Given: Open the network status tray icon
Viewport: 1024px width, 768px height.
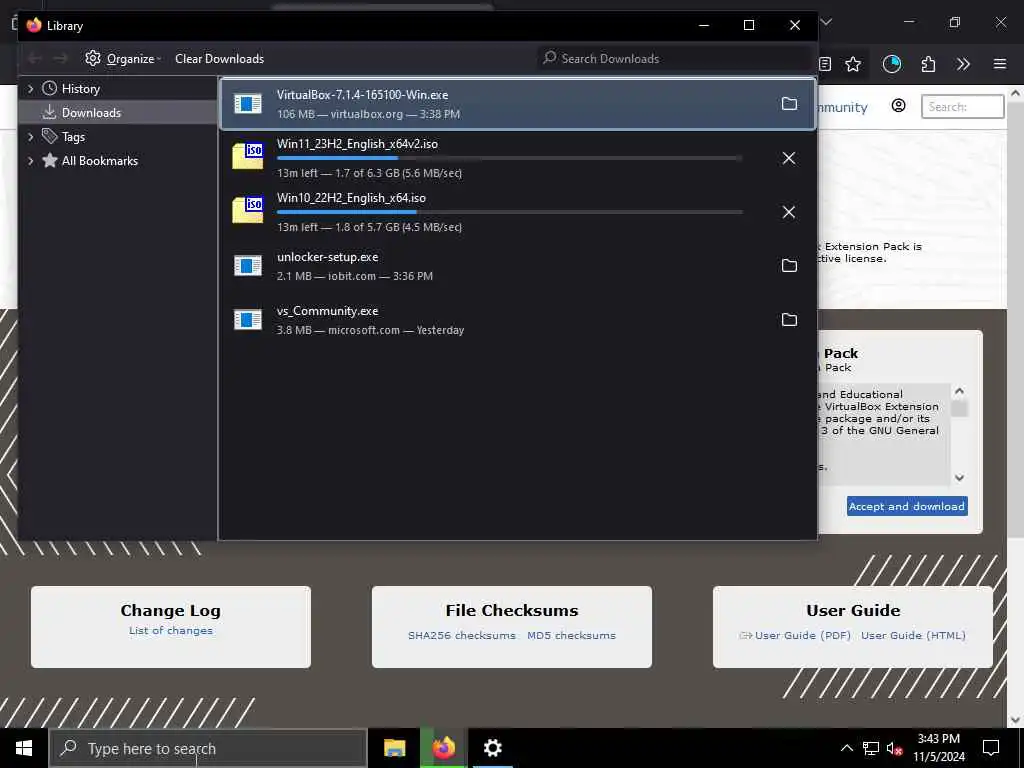Looking at the screenshot, I should tap(871, 748).
